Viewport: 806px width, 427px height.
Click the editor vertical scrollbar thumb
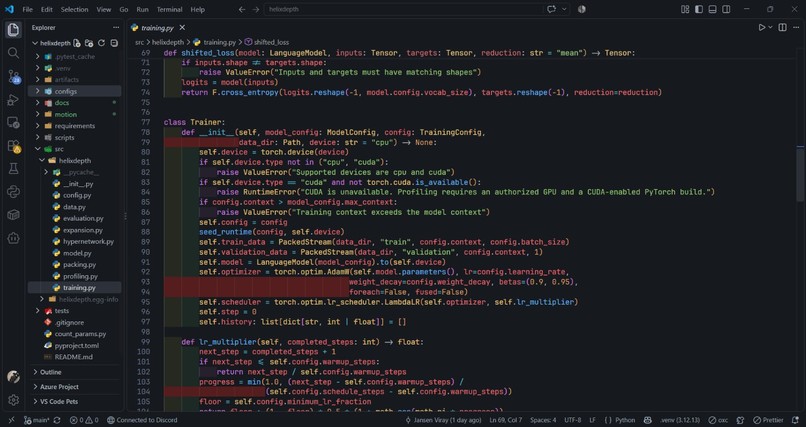(800, 174)
